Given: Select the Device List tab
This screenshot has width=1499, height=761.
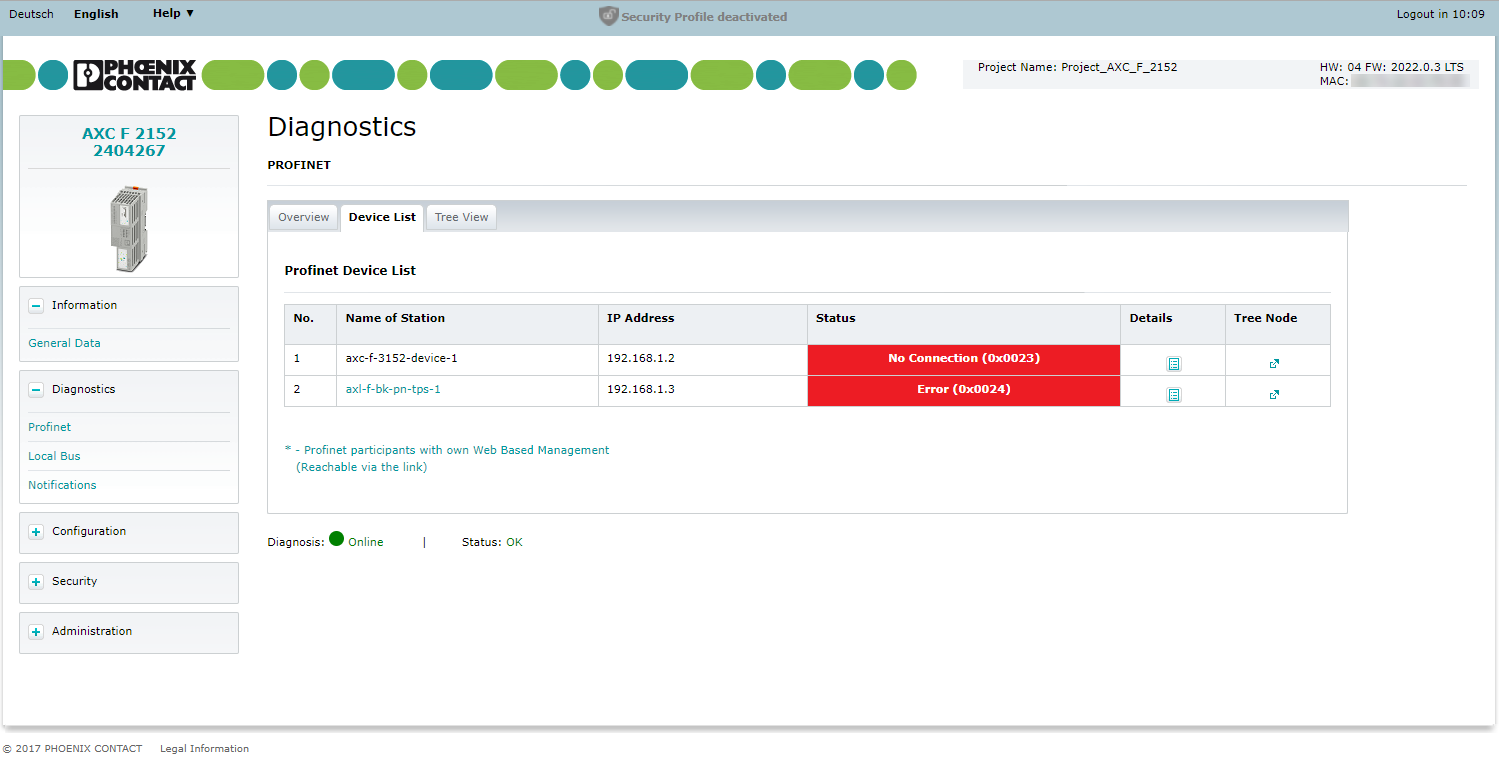Looking at the screenshot, I should click(382, 218).
